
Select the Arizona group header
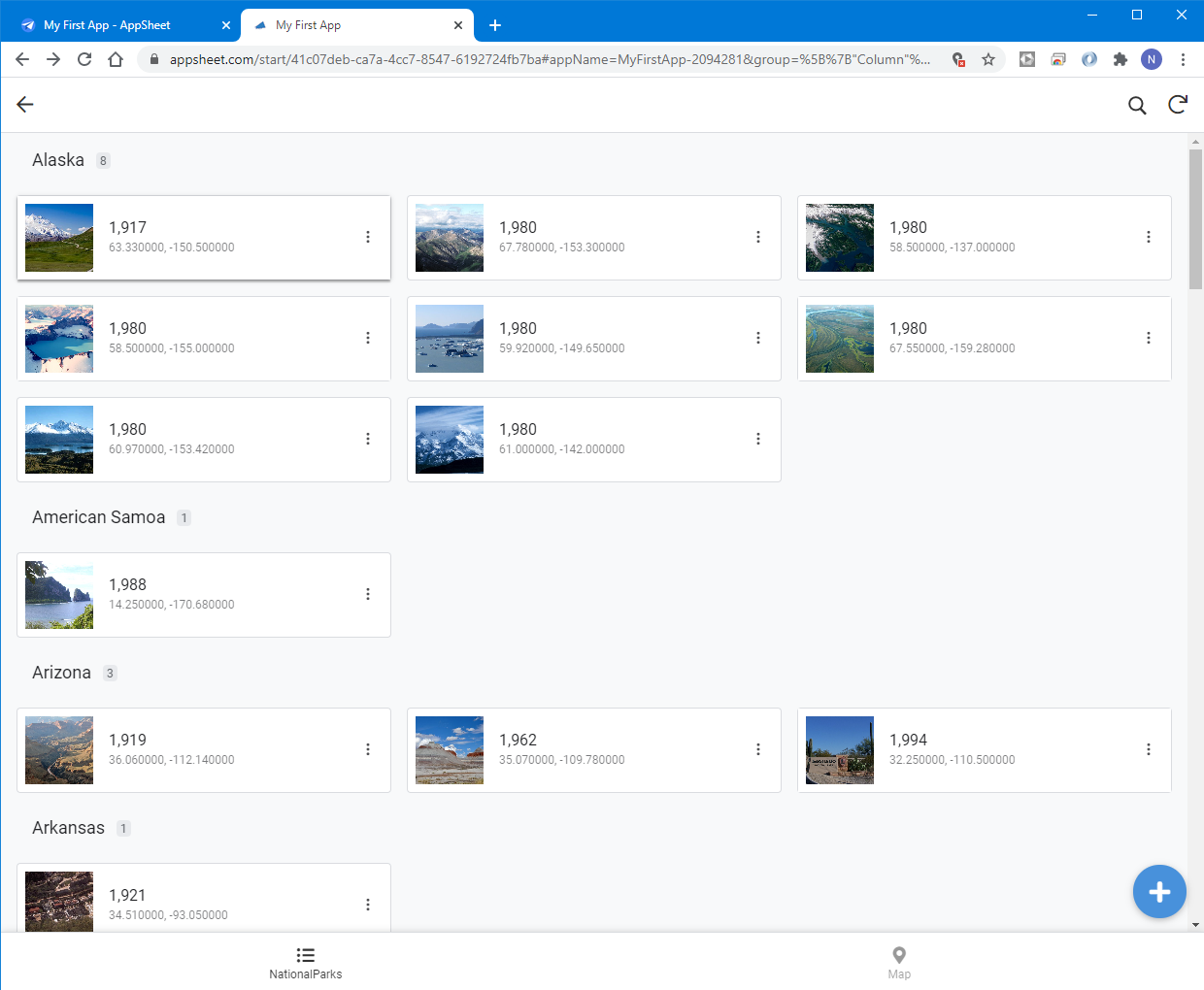click(x=61, y=673)
